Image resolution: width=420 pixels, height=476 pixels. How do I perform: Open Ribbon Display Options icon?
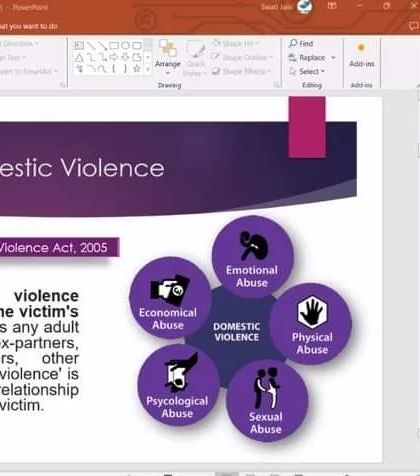[x=332, y=6]
